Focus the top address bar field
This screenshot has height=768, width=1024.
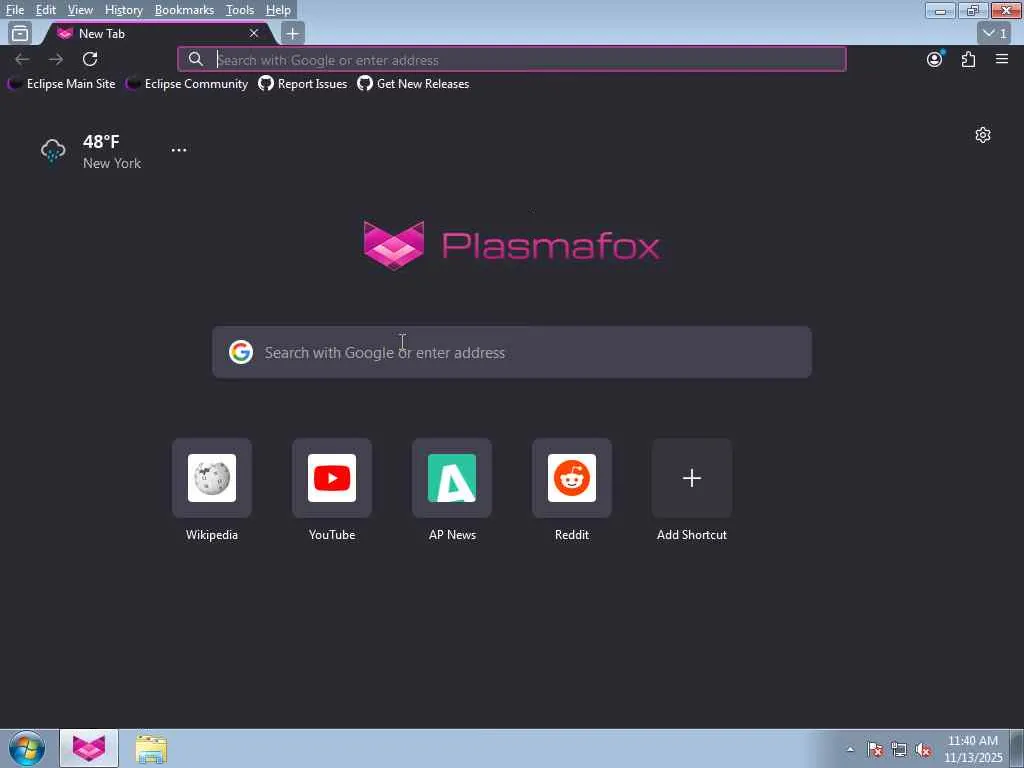coord(512,59)
